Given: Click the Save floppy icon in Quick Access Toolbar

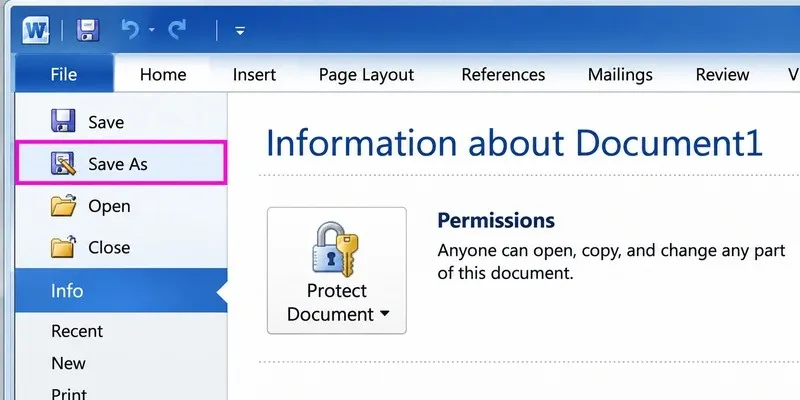Looking at the screenshot, I should [x=88, y=31].
